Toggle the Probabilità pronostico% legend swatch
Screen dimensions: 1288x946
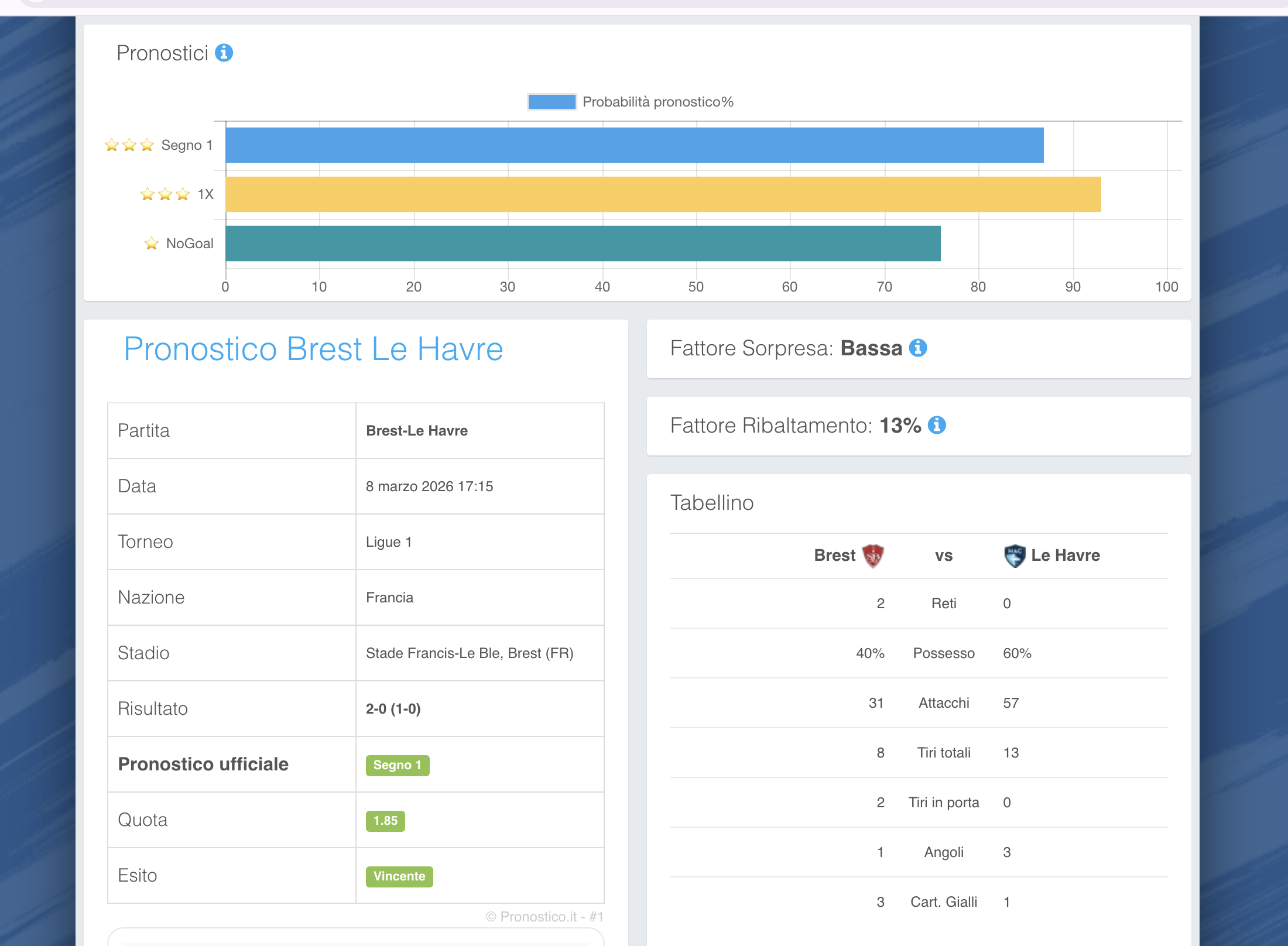[x=551, y=102]
